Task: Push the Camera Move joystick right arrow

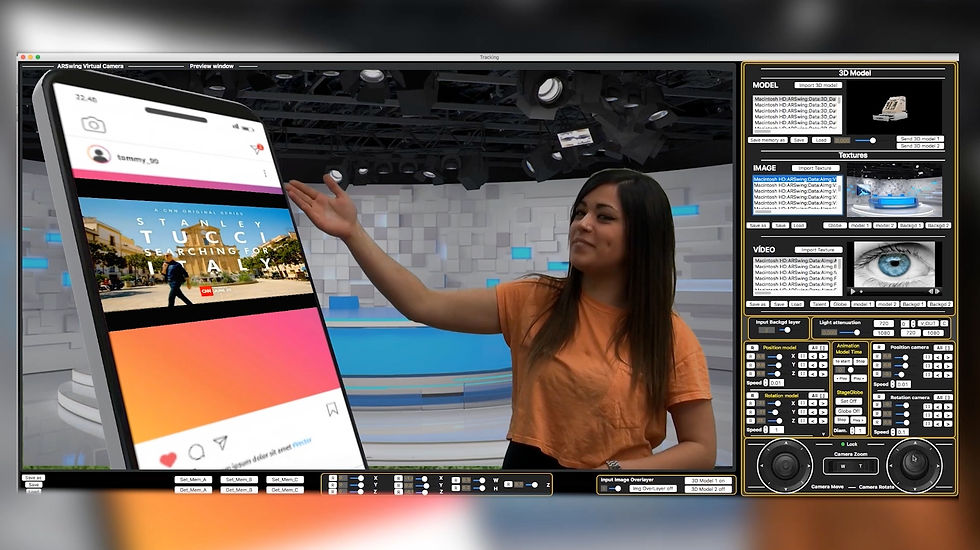Action: [x=809, y=466]
